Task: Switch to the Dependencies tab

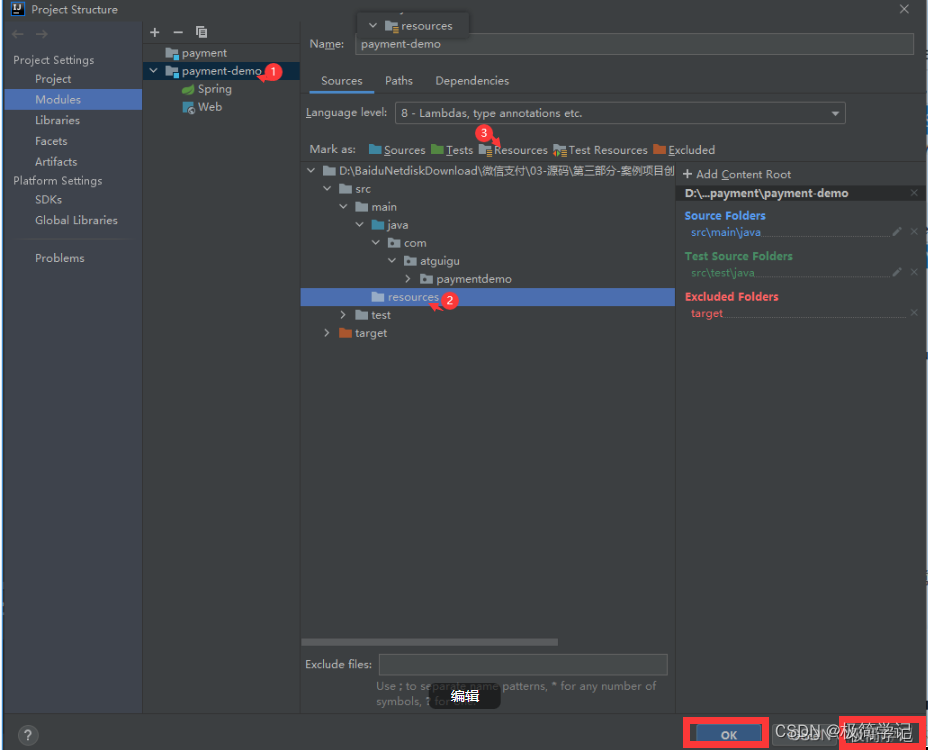Action: pos(472,81)
